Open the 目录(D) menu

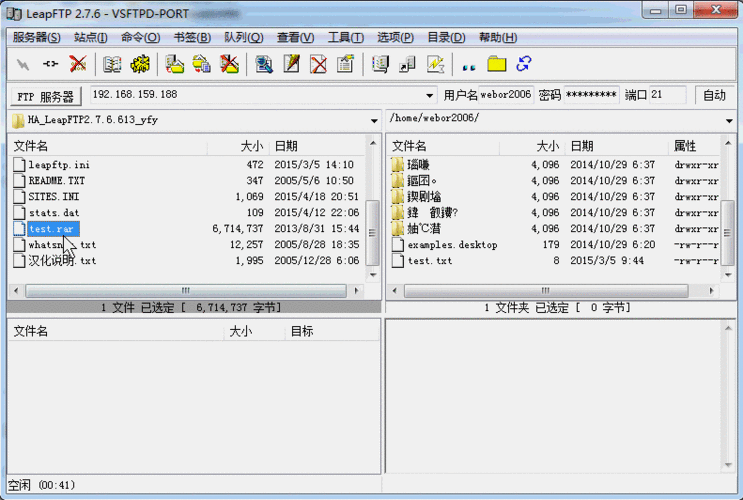pyautogui.click(x=446, y=37)
